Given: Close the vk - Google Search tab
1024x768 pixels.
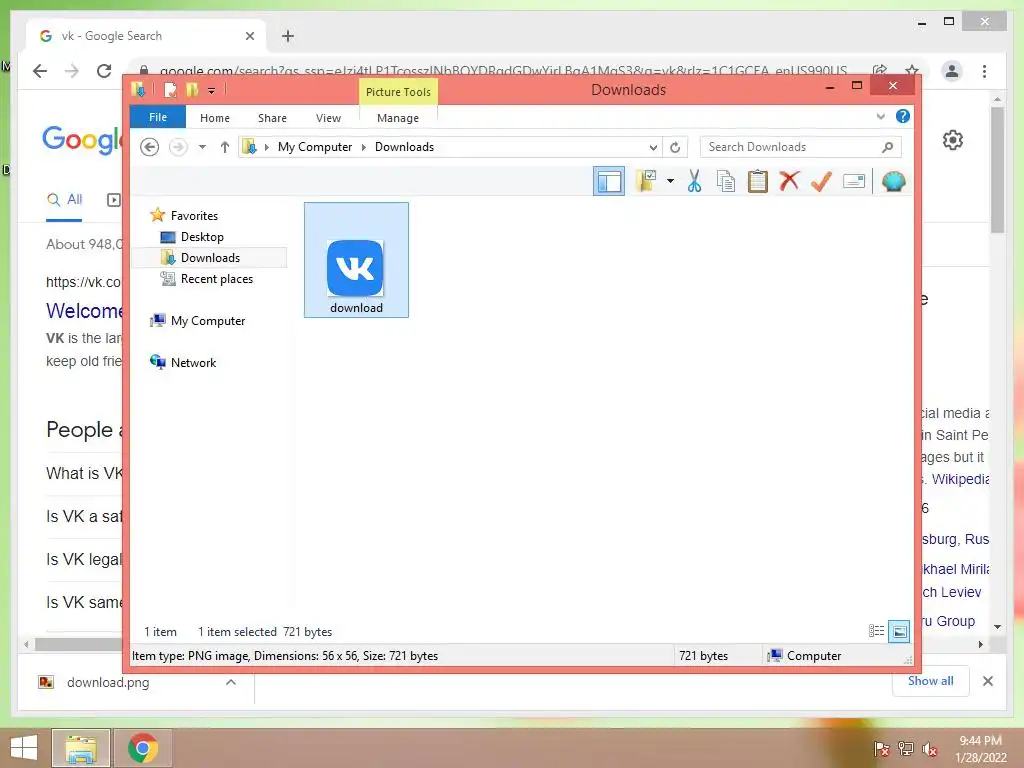Looking at the screenshot, I should [x=249, y=36].
